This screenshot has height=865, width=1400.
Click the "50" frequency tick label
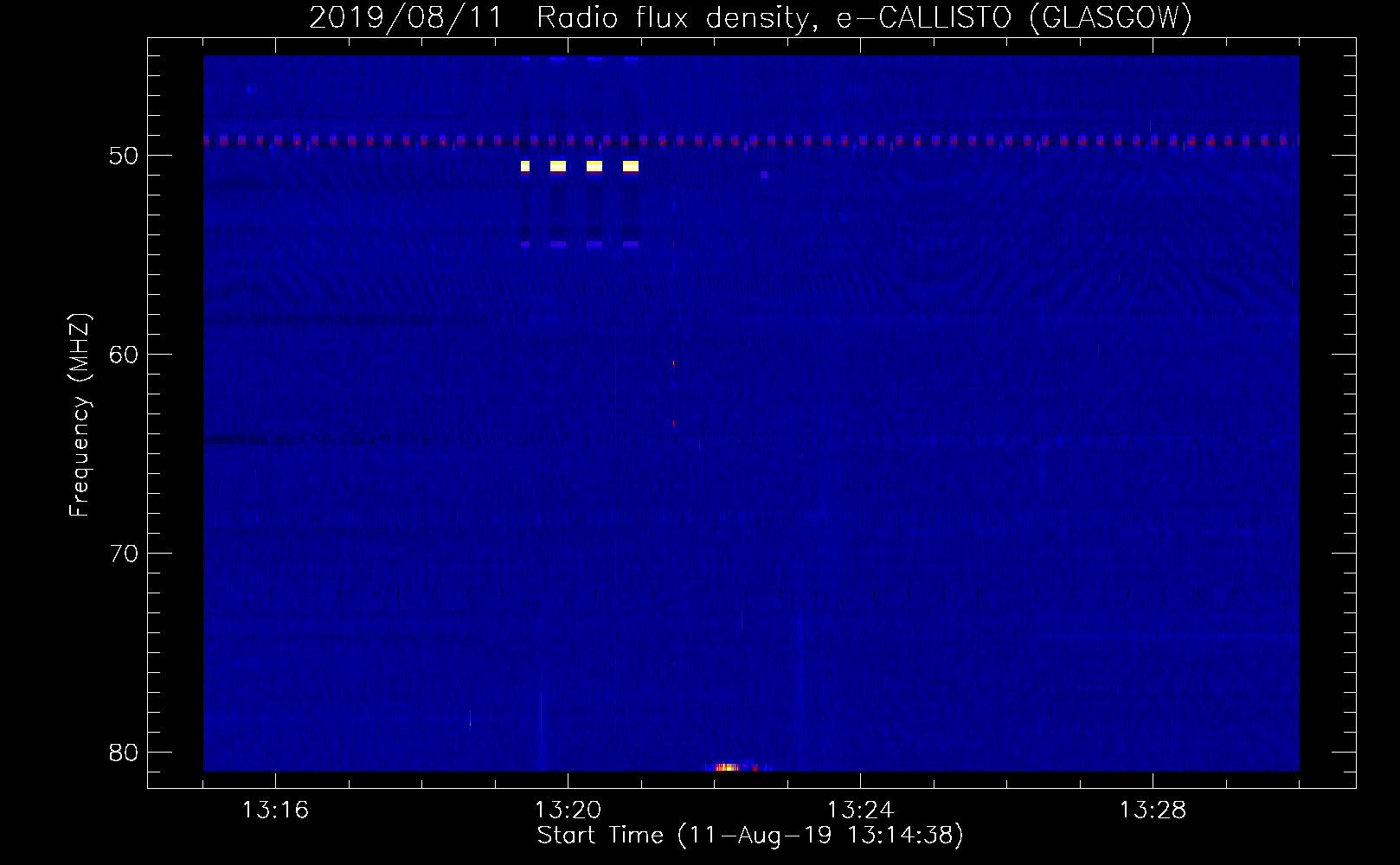point(124,156)
